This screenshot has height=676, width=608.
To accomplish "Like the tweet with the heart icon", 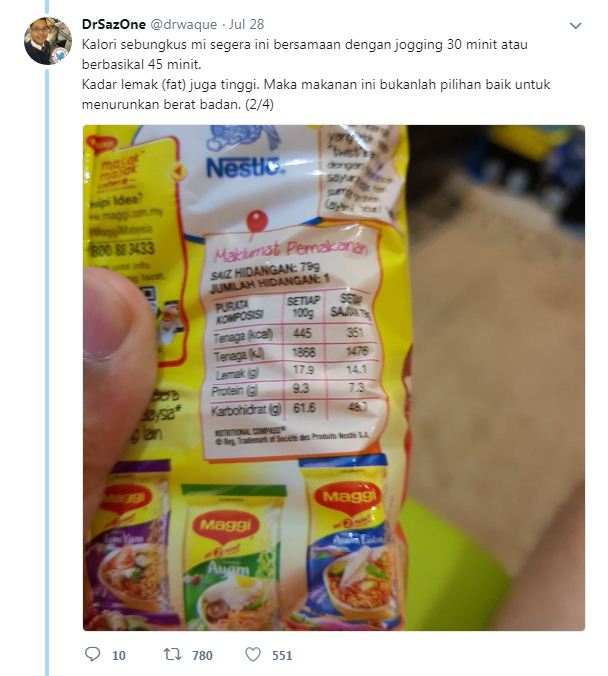I will click(x=253, y=654).
